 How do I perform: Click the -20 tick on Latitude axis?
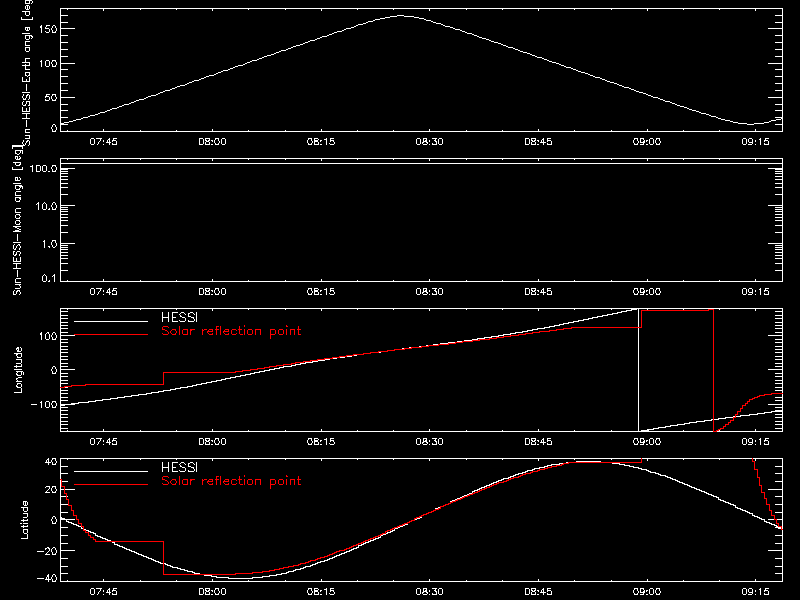[47, 551]
